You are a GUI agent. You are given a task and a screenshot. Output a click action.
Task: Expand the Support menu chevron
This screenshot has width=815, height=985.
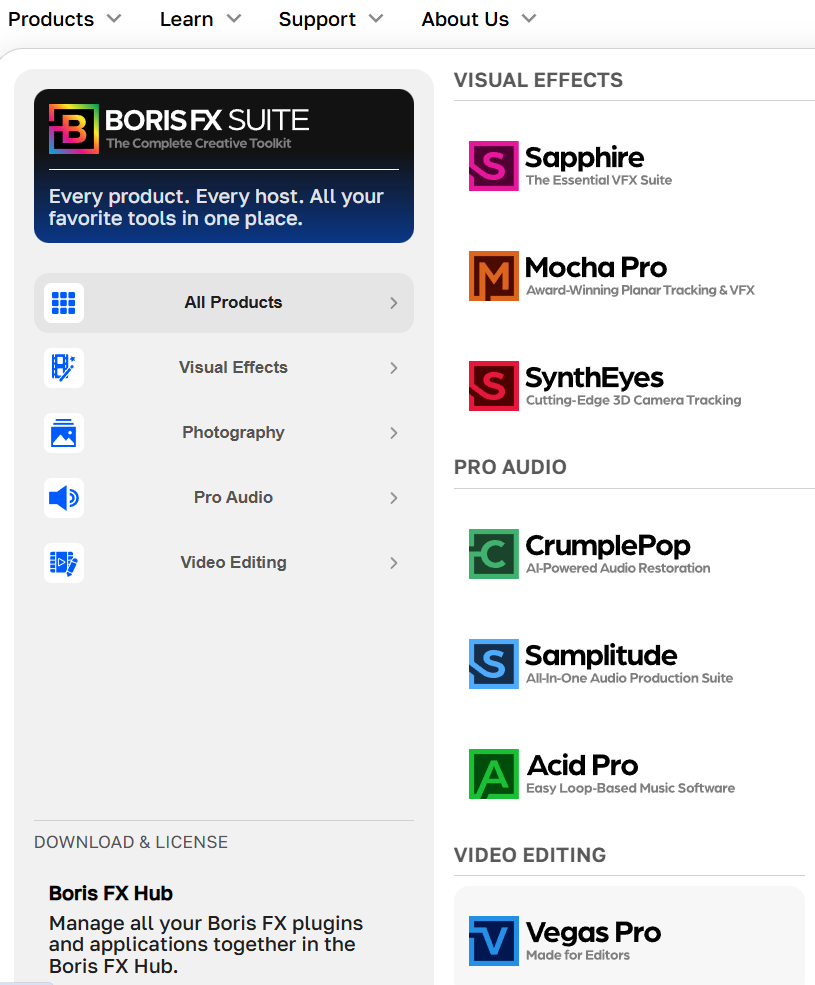pyautogui.click(x=376, y=19)
